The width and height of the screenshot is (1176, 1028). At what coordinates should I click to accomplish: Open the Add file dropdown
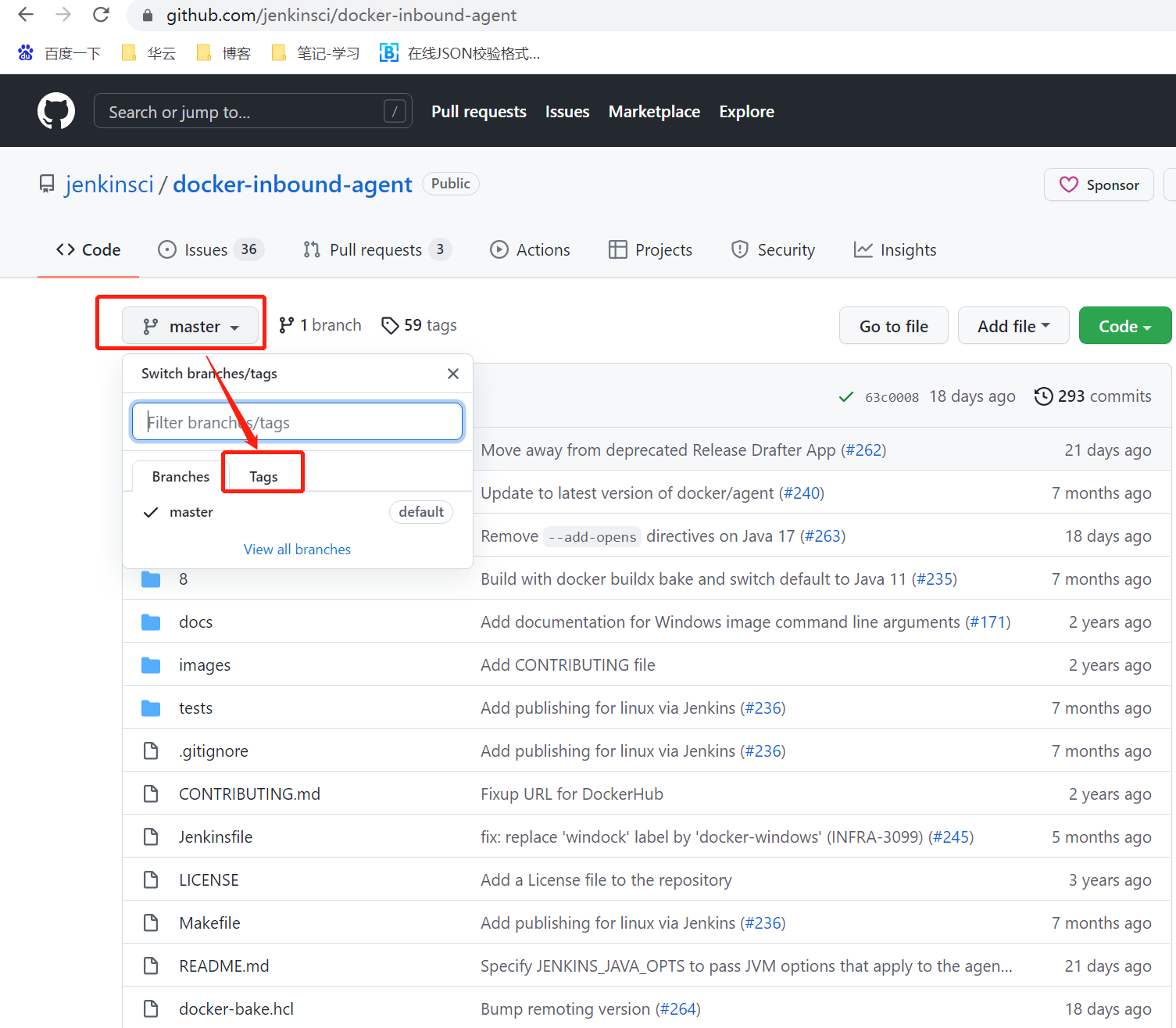[x=1013, y=325]
